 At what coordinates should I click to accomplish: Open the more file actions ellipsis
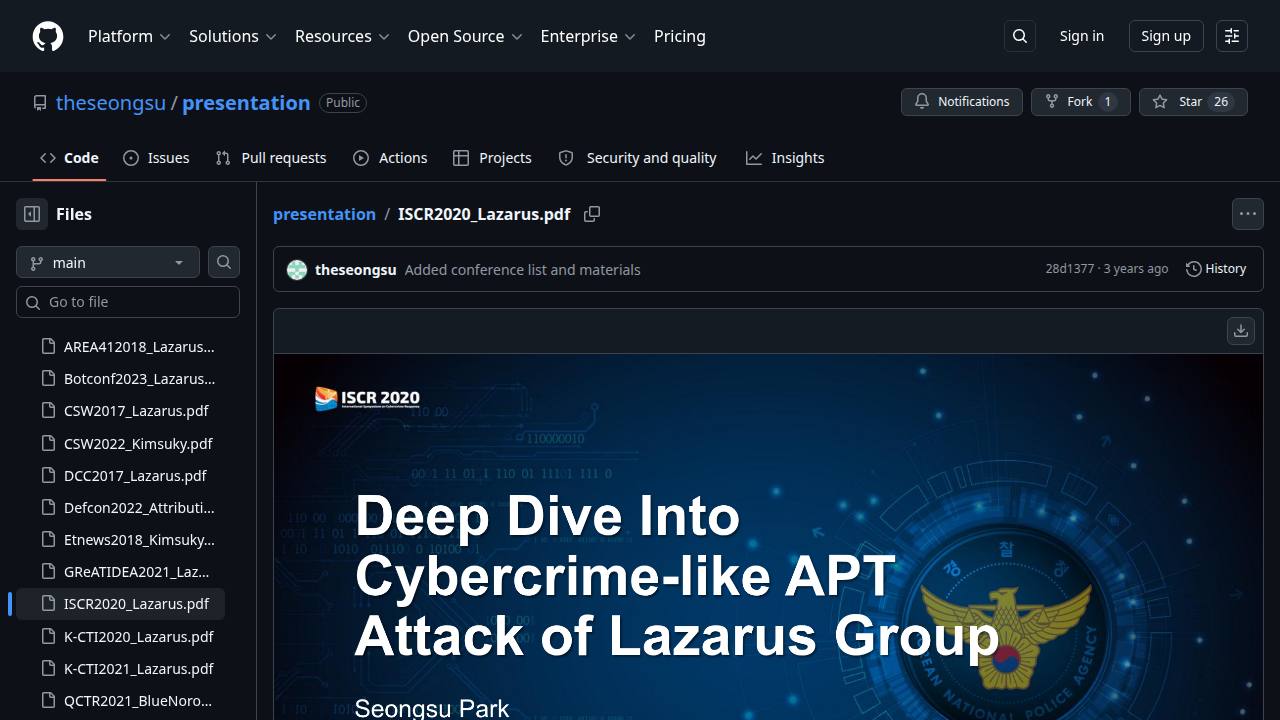click(x=1248, y=214)
